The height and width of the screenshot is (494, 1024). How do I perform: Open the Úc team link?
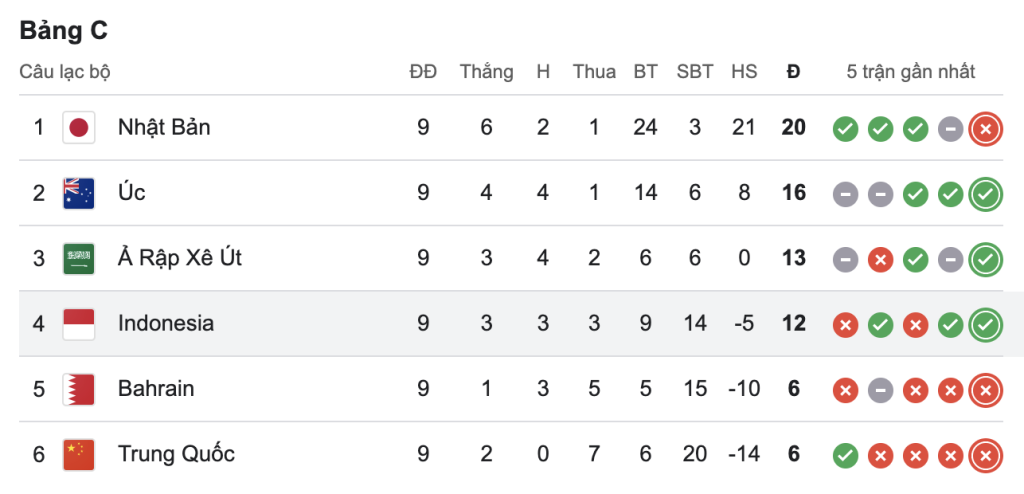pos(132,193)
